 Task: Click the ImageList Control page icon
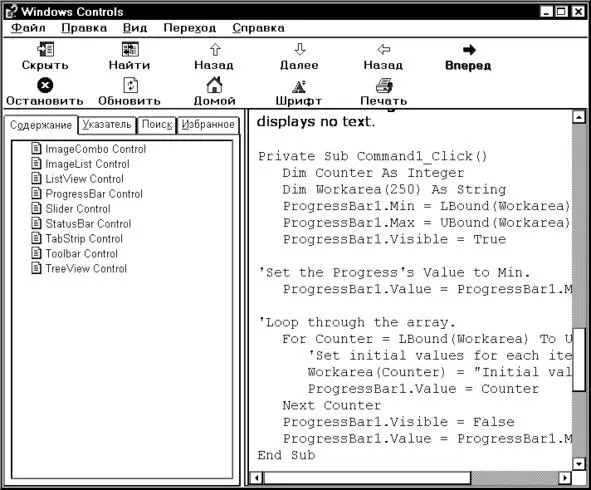[36, 163]
